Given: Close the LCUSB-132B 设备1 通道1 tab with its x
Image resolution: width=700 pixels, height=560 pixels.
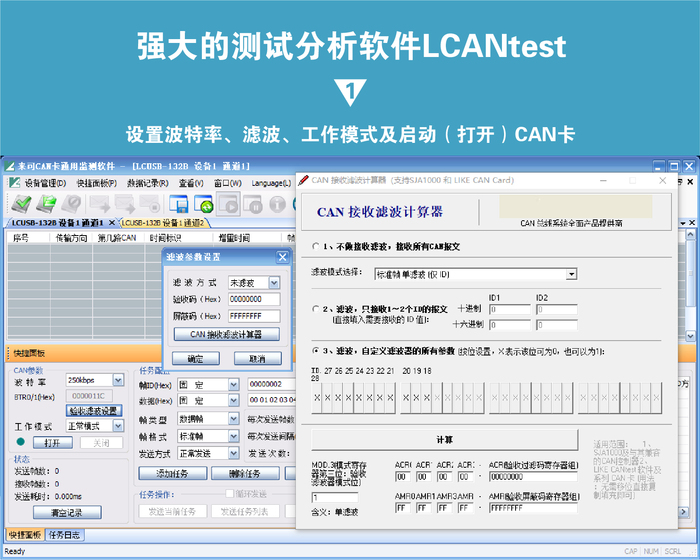Looking at the screenshot, I should 112,222.
